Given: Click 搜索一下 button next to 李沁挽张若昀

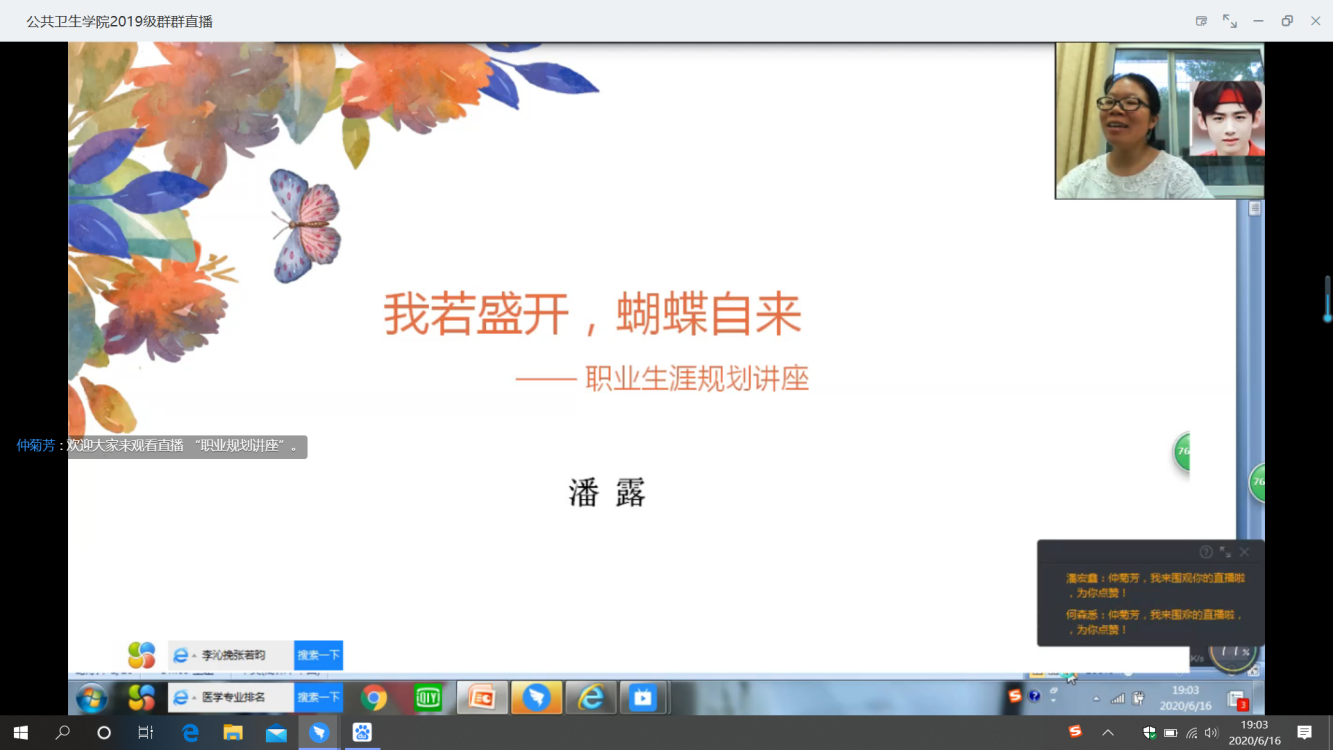Looking at the screenshot, I should (x=318, y=655).
